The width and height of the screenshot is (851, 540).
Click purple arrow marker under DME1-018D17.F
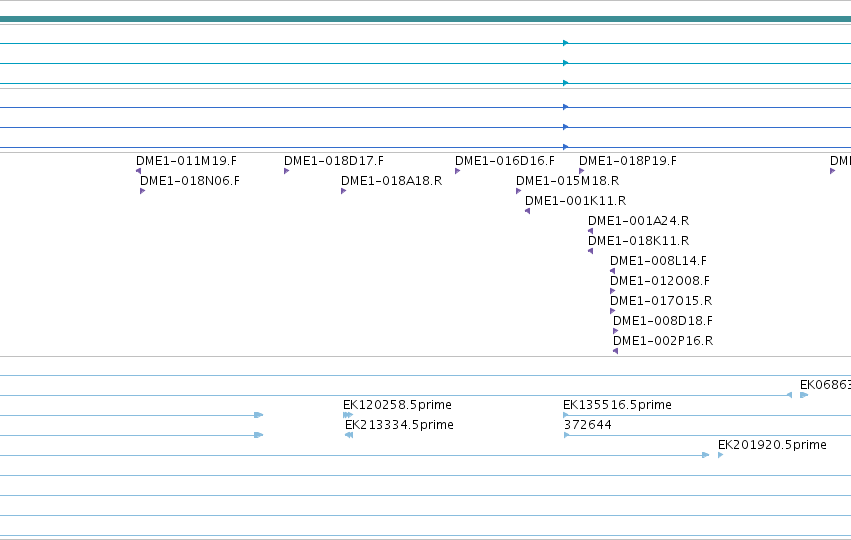(287, 171)
